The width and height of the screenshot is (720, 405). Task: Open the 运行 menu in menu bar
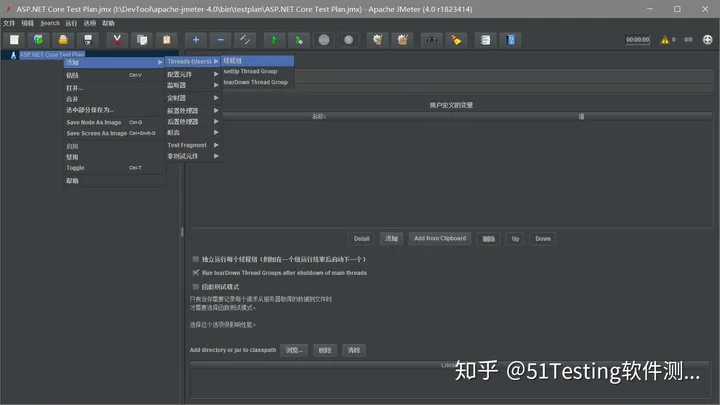click(71, 23)
